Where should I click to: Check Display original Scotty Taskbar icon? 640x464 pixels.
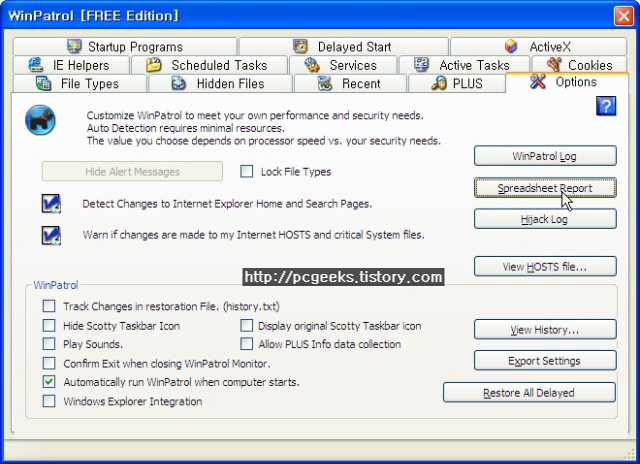pyautogui.click(x=247, y=325)
